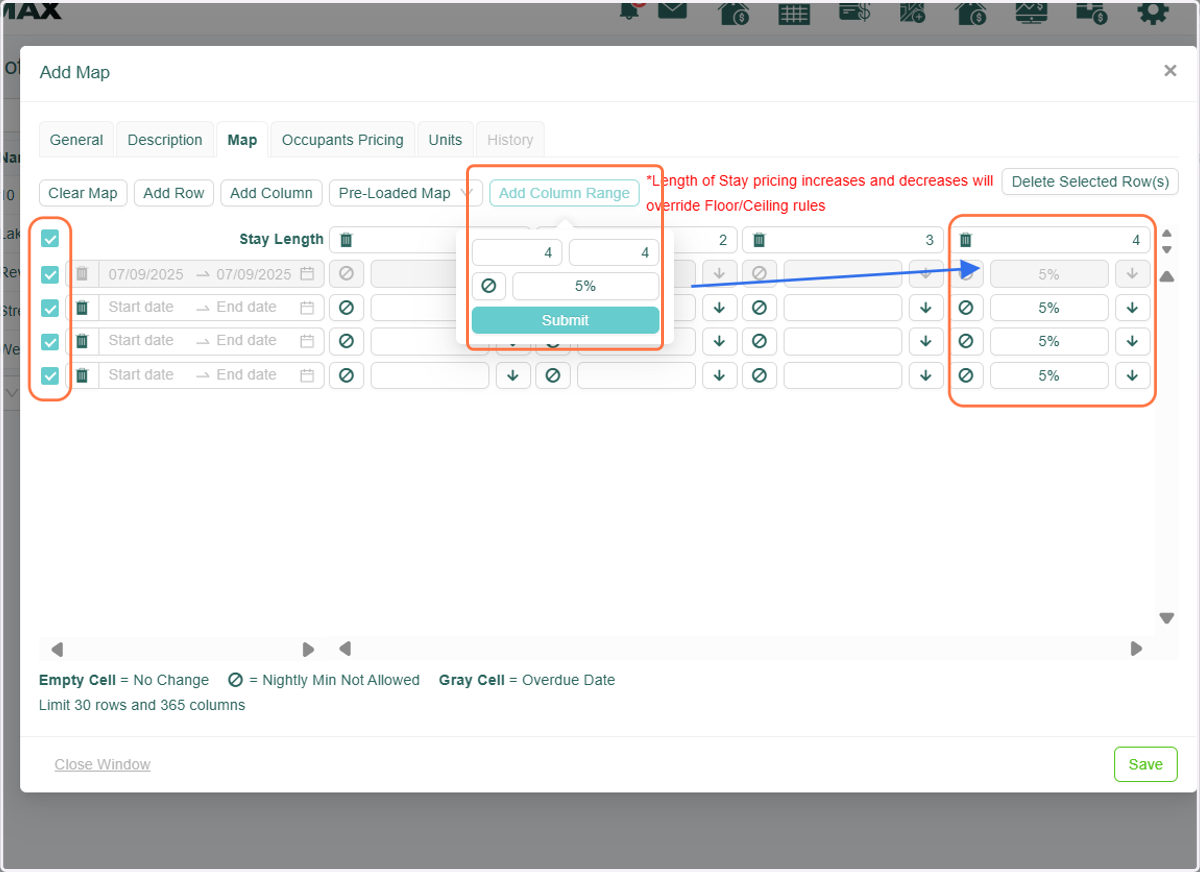Toggle column 4 not-allowed icon in the second row
This screenshot has width=1200, height=872.
point(965,308)
